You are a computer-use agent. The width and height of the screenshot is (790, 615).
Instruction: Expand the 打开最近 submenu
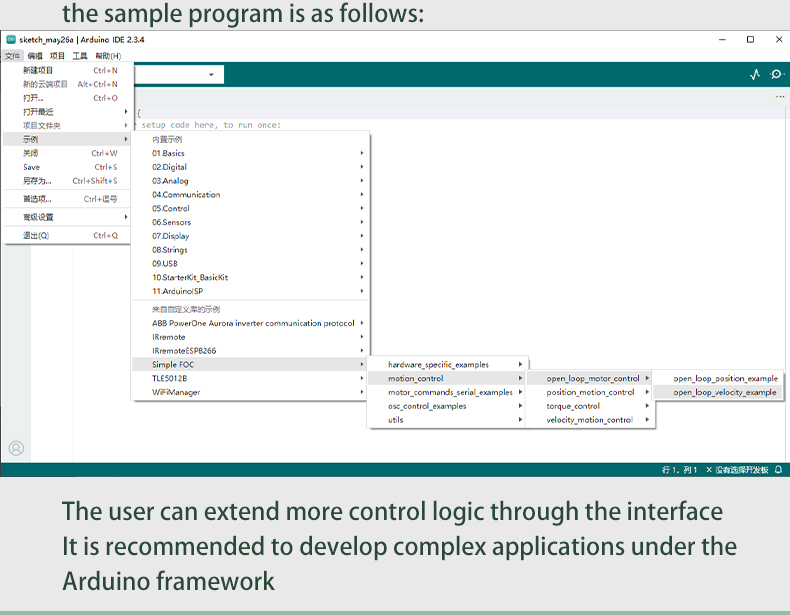point(67,112)
